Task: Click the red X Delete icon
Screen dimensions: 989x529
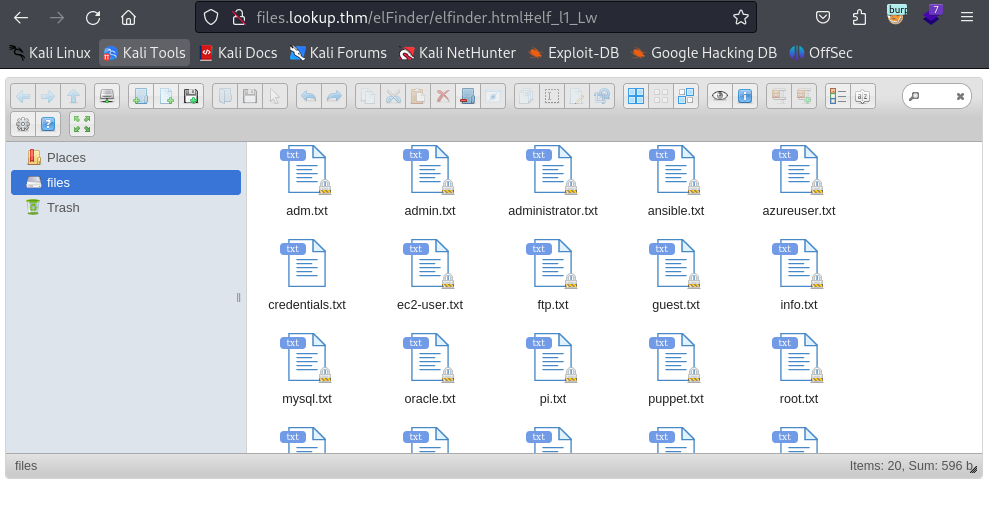Action: tap(443, 96)
